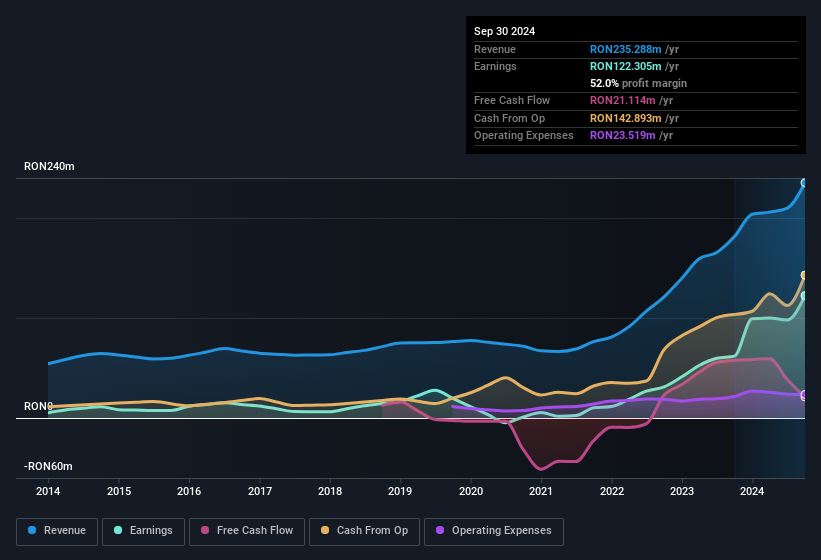Image resolution: width=821 pixels, height=560 pixels.
Task: Click the blue Revenue endpoint marker
Action: pos(804,183)
